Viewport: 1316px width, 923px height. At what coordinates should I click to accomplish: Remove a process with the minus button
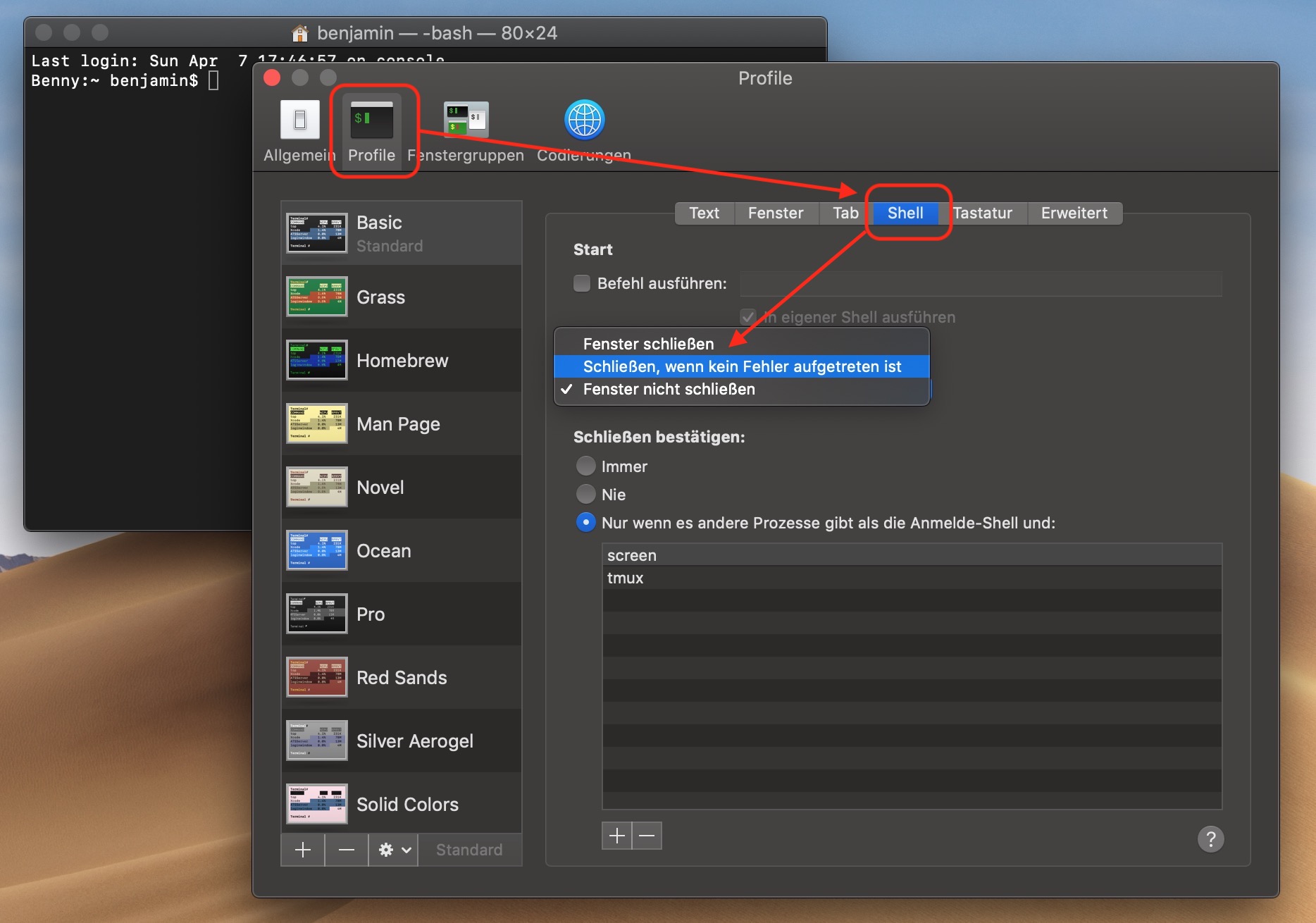tap(647, 836)
